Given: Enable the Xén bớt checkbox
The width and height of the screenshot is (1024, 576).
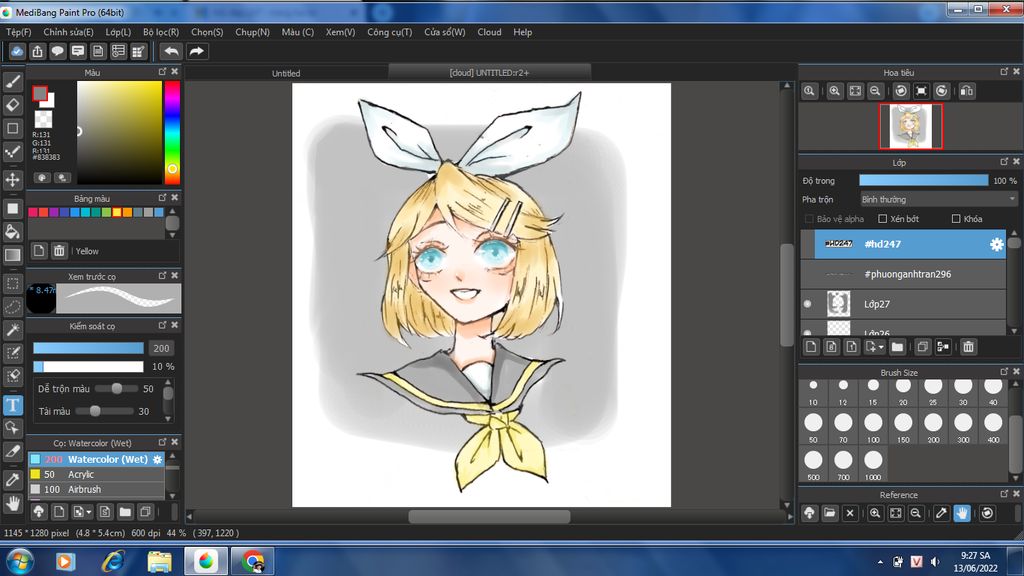Looking at the screenshot, I should 882,219.
